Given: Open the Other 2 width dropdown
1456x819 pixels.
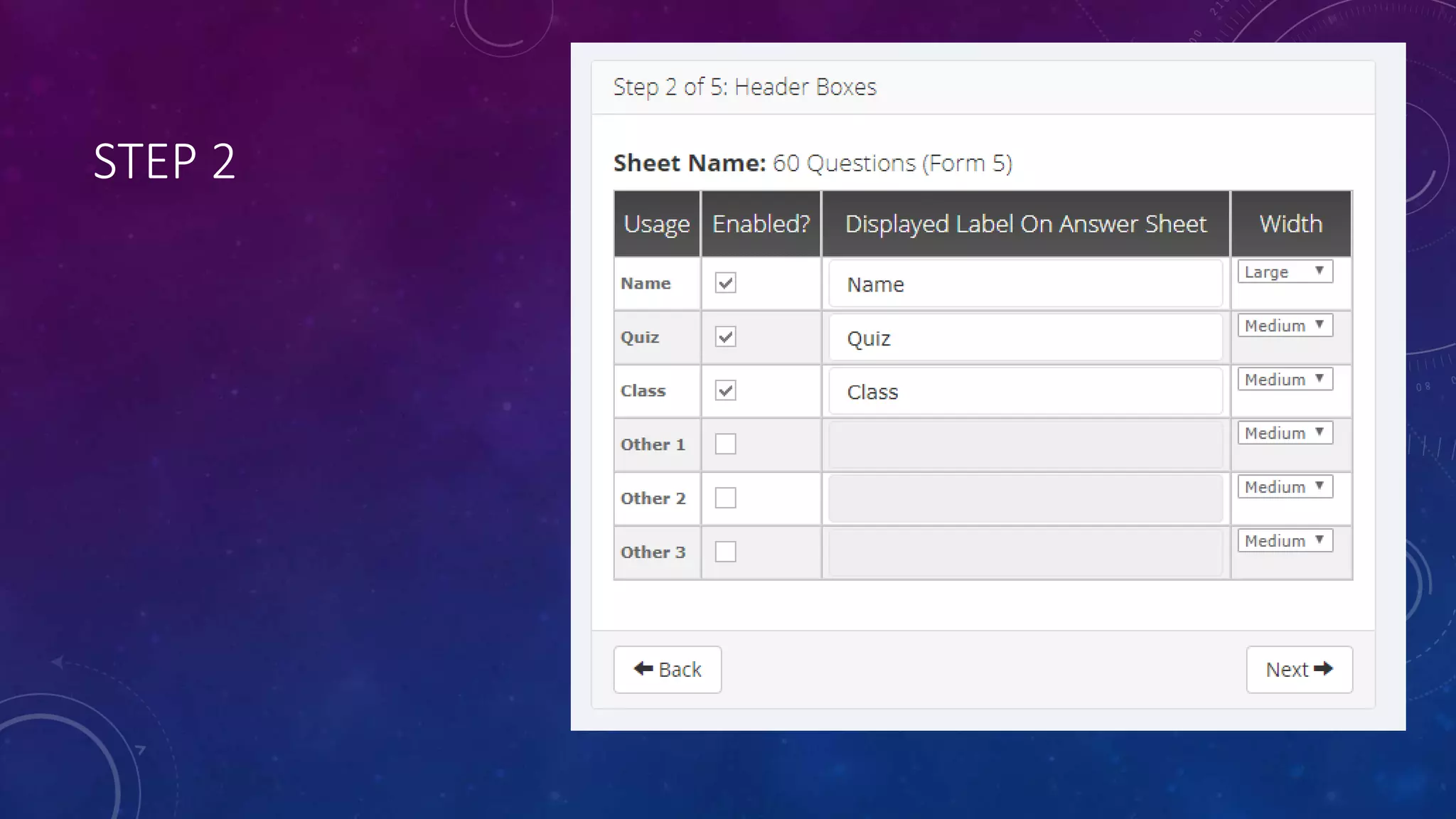Looking at the screenshot, I should pos(1285,487).
